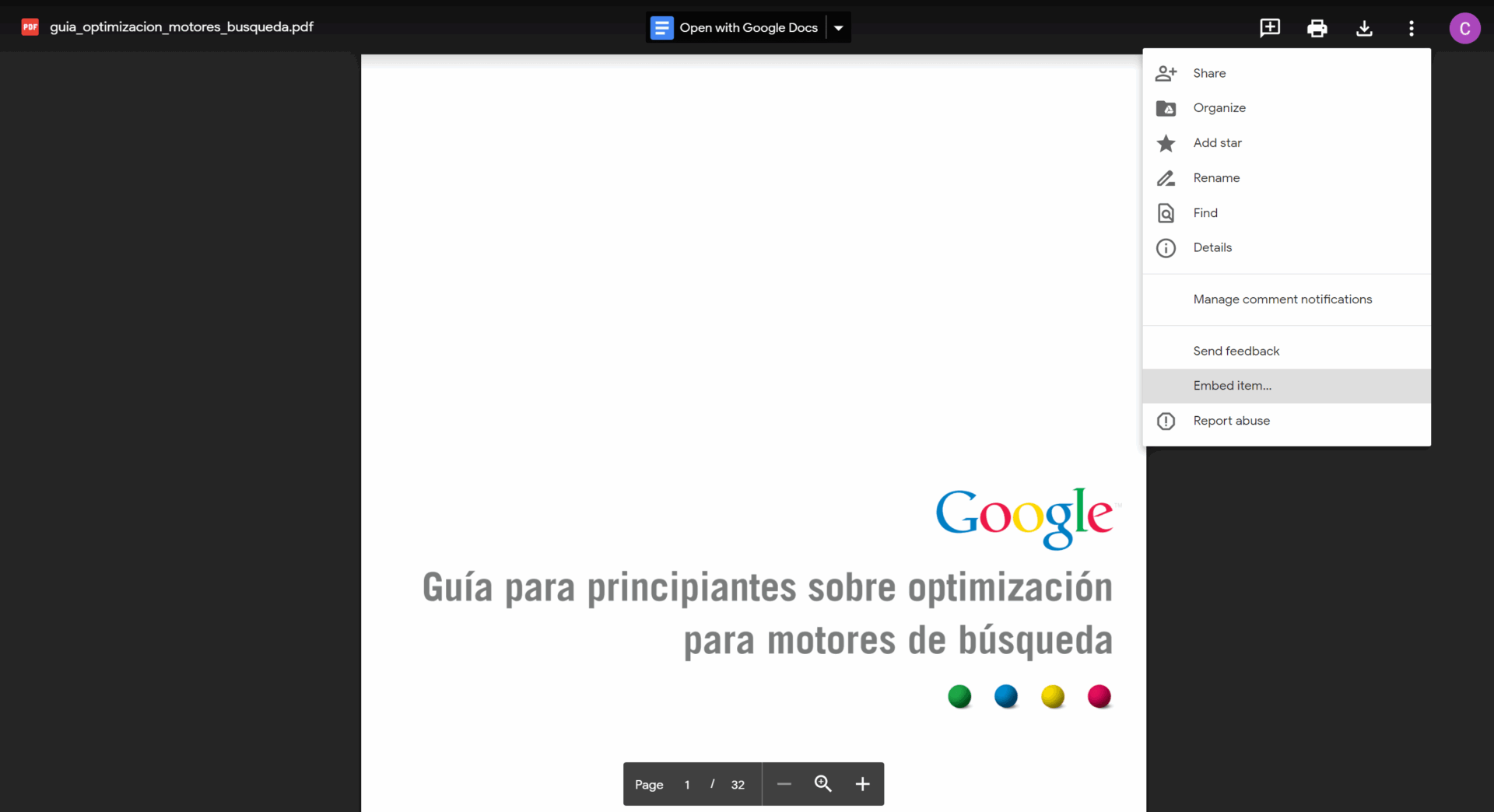The height and width of the screenshot is (812, 1494).
Task: Click the star icon beside Add star
Action: tap(1166, 143)
